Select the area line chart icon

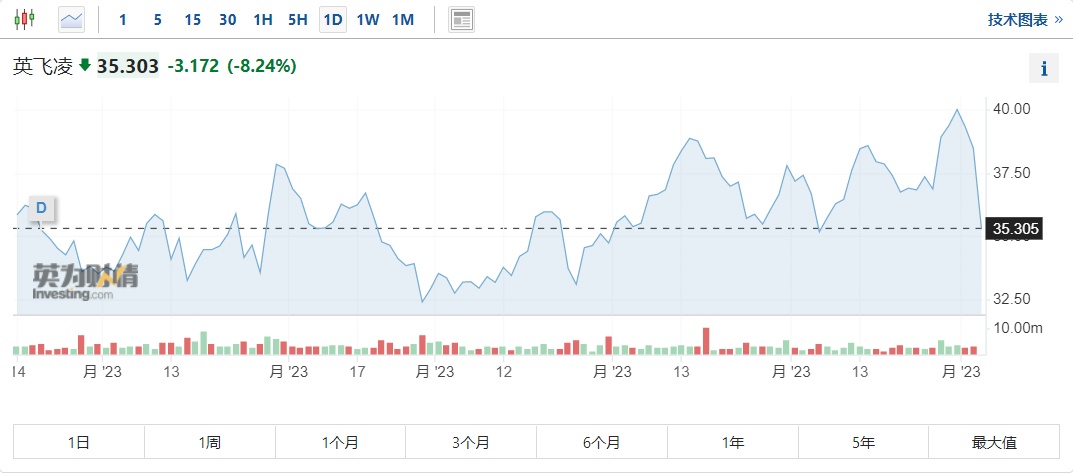(x=72, y=19)
